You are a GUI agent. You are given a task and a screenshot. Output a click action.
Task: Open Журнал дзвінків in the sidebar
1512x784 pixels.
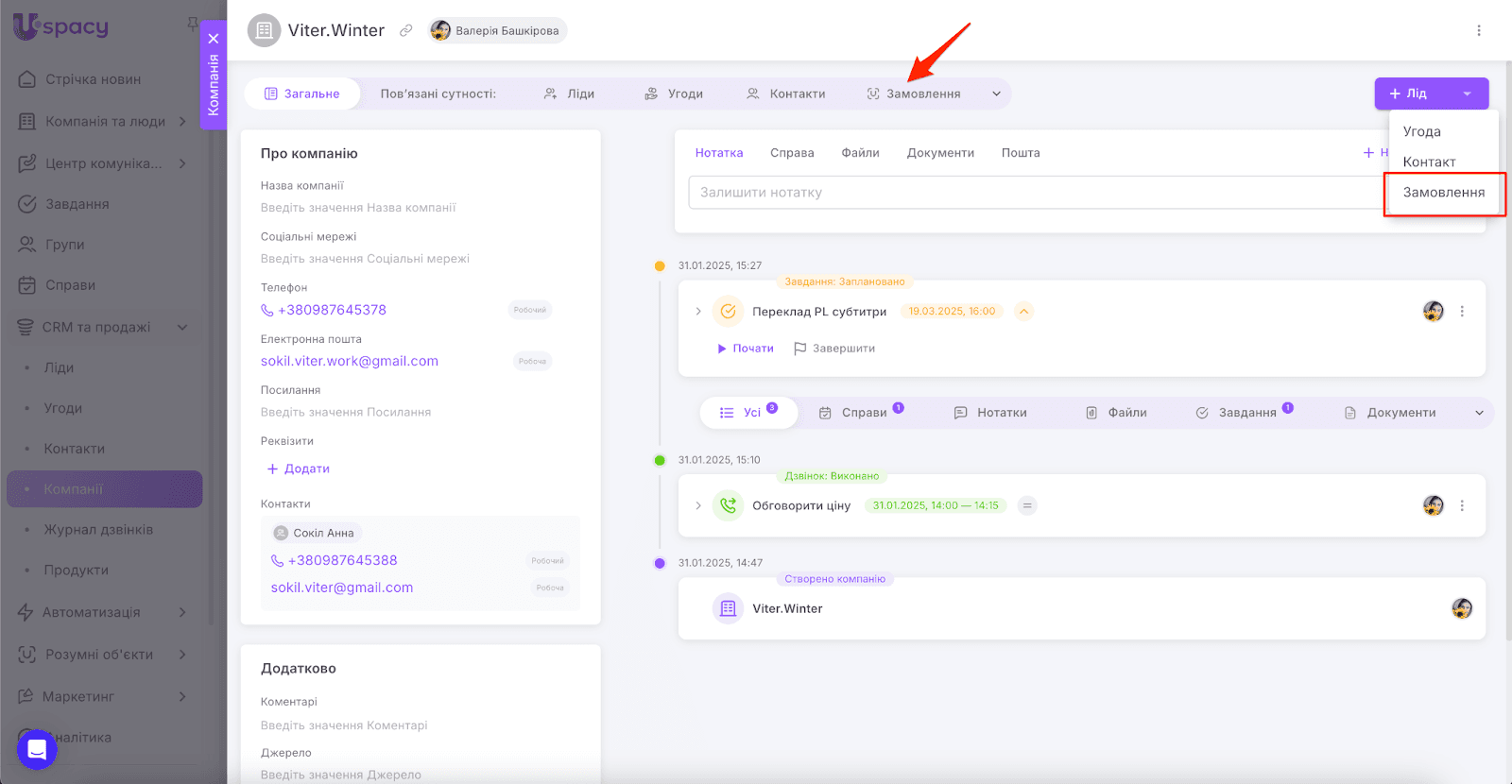pos(98,530)
